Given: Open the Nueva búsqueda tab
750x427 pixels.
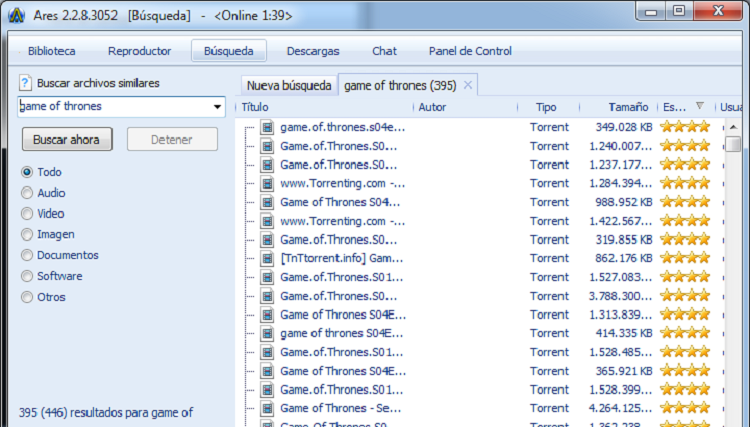Looking at the screenshot, I should click(x=289, y=85).
